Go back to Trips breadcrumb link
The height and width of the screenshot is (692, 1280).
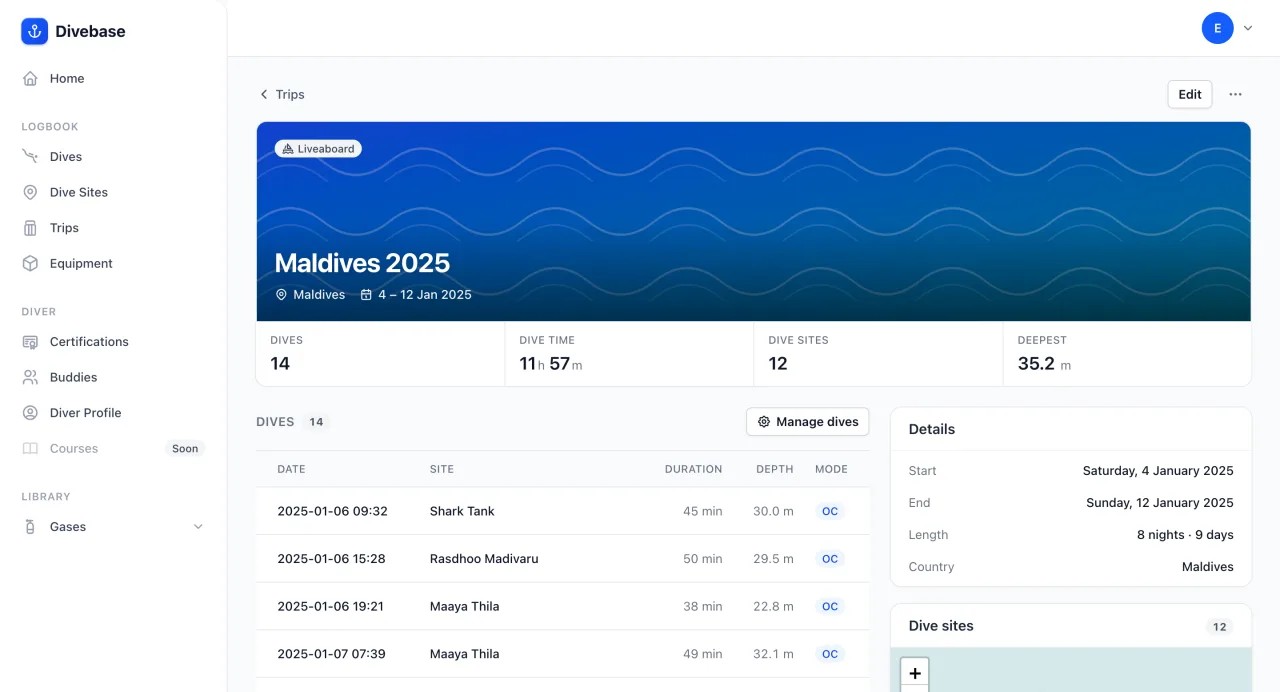[282, 94]
